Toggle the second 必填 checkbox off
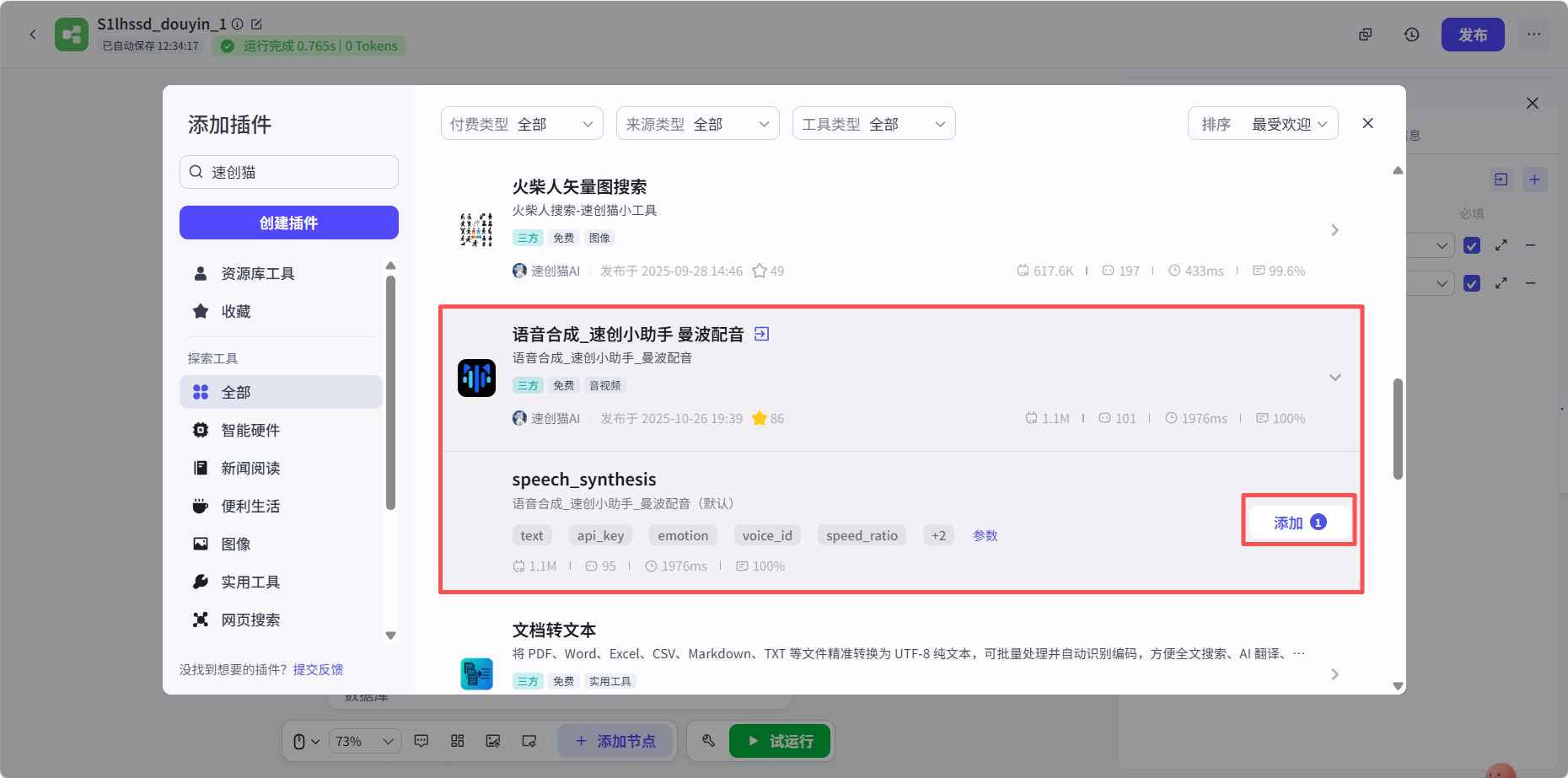Viewport: 1568px width, 778px height. coord(1472,283)
